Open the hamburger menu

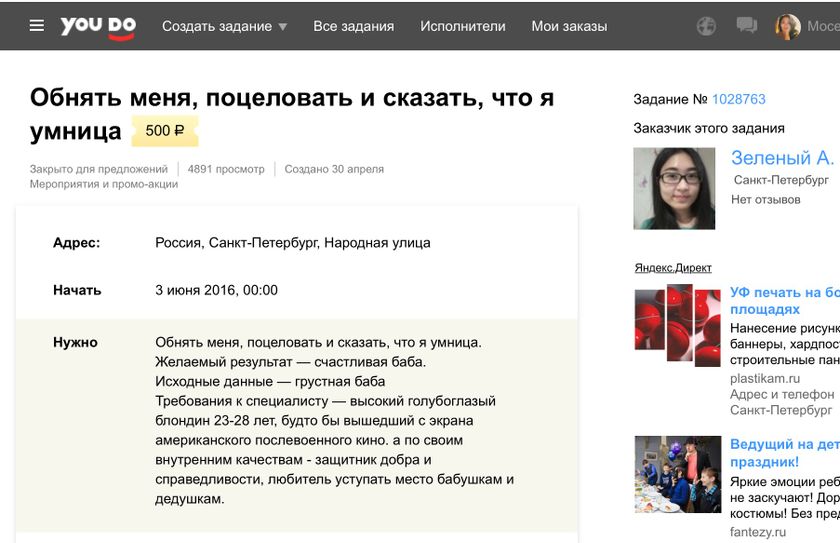click(37, 26)
